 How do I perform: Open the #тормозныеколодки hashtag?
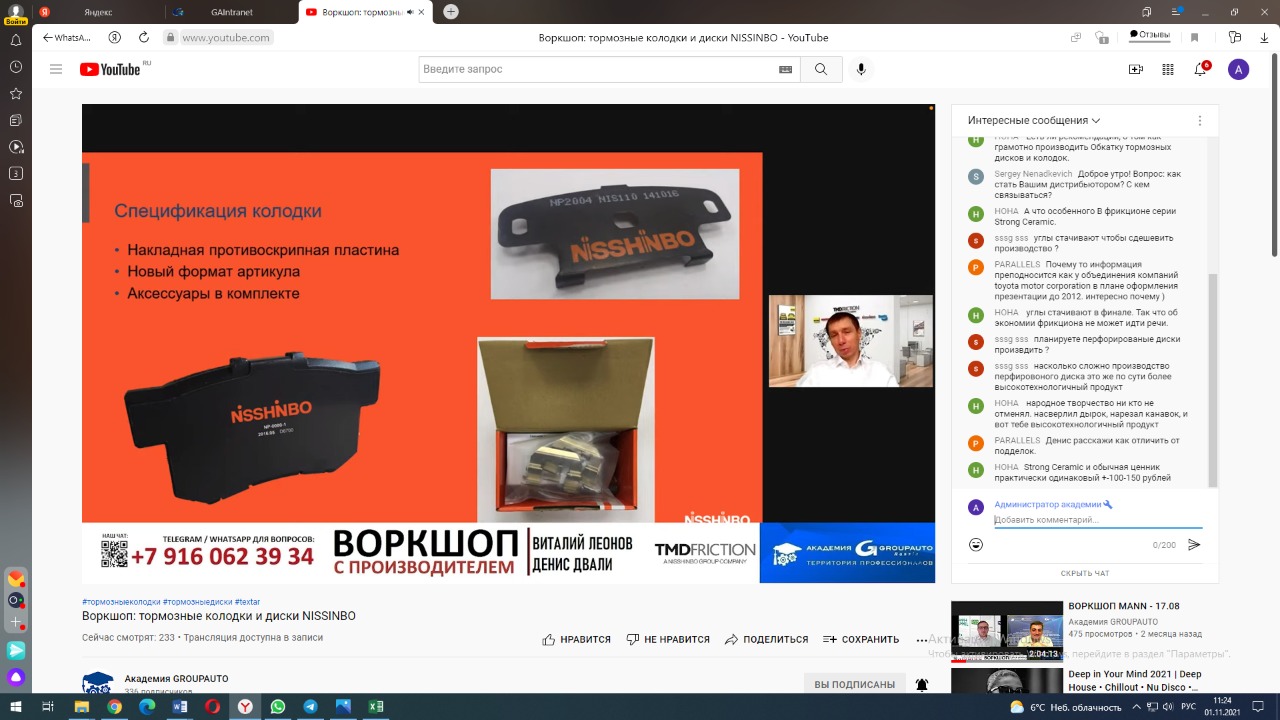pyautogui.click(x=121, y=602)
